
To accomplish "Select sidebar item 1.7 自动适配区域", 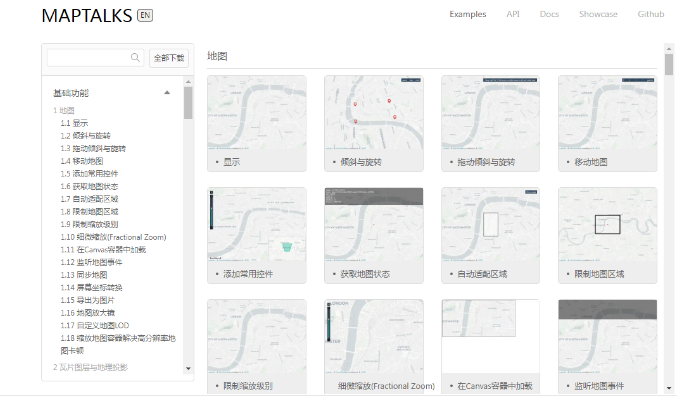I will (x=89, y=199).
